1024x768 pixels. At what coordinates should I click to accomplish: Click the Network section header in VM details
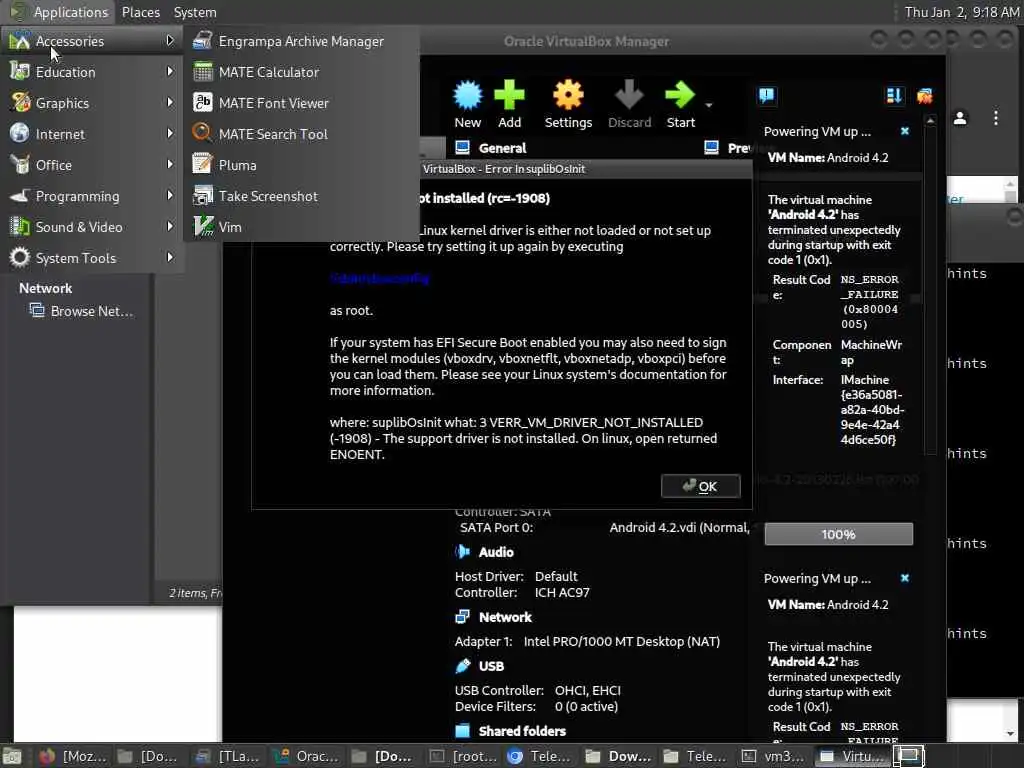505,617
